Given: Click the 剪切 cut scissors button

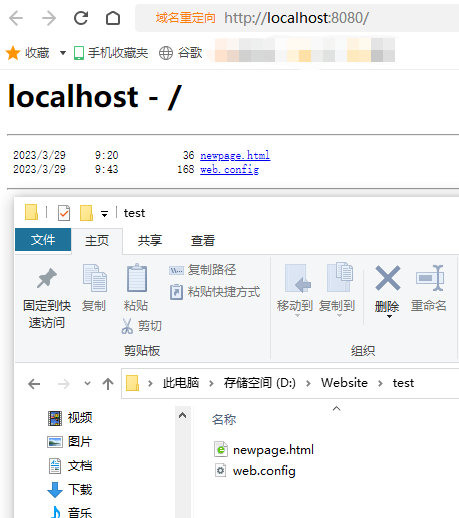Looking at the screenshot, I should click(x=142, y=326).
